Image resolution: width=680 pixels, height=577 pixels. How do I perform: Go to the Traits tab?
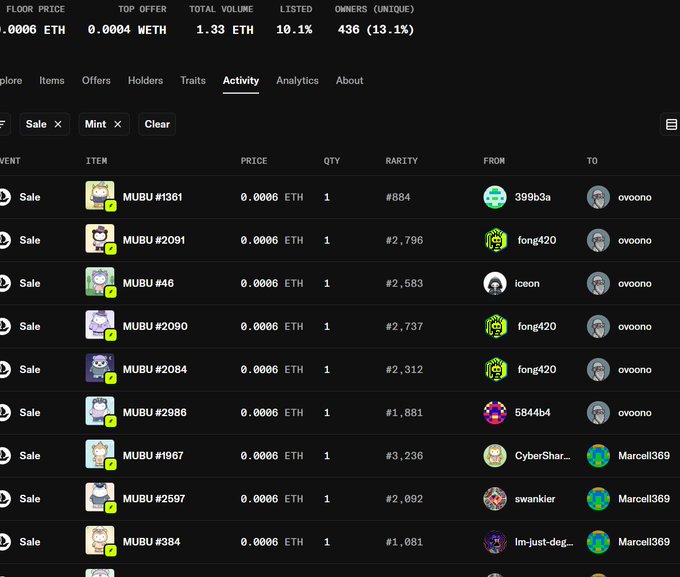(x=193, y=81)
